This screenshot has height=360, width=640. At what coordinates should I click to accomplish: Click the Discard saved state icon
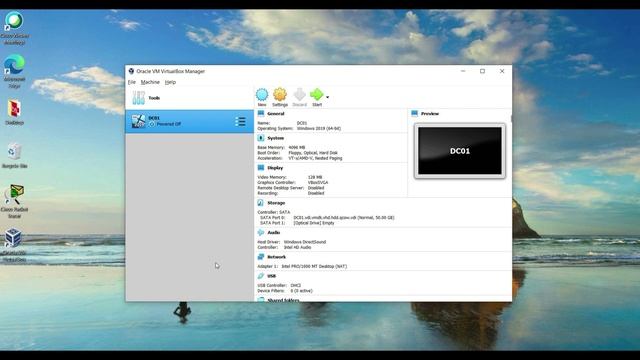tap(299, 95)
